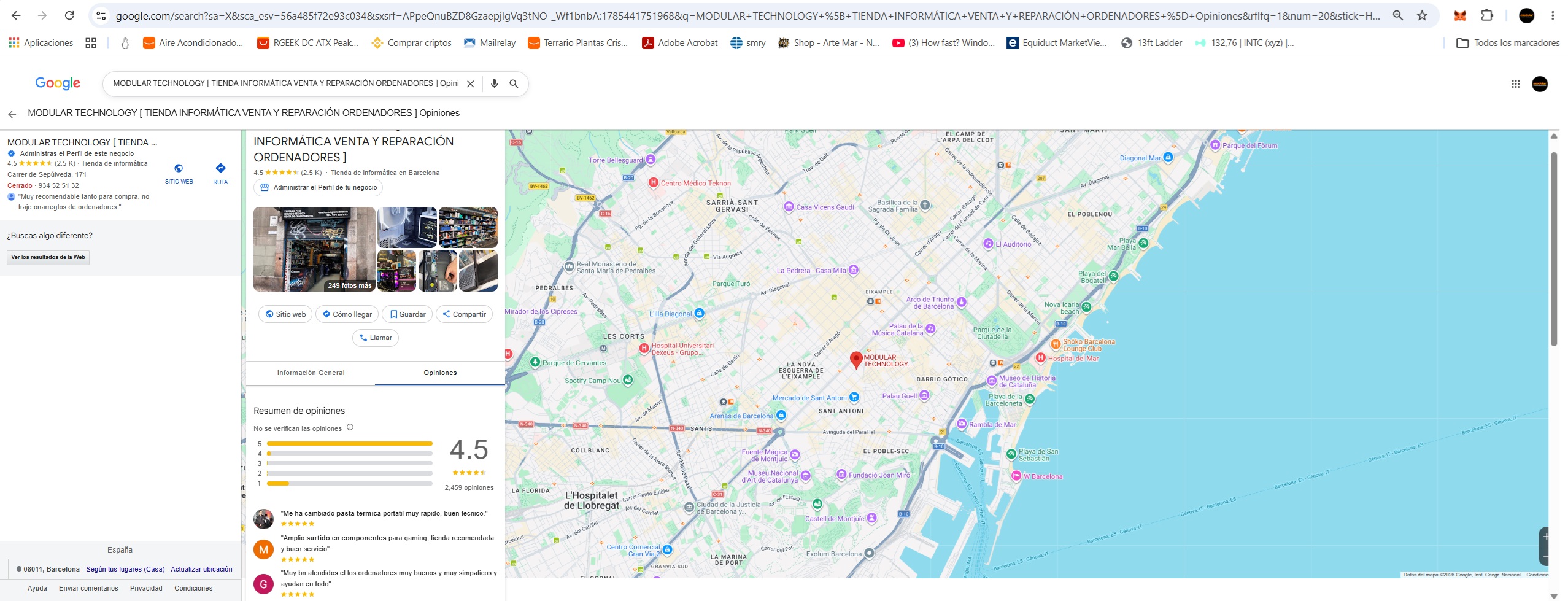Open the SITIO WEB globe icon
The image size is (1568, 601).
point(179,168)
